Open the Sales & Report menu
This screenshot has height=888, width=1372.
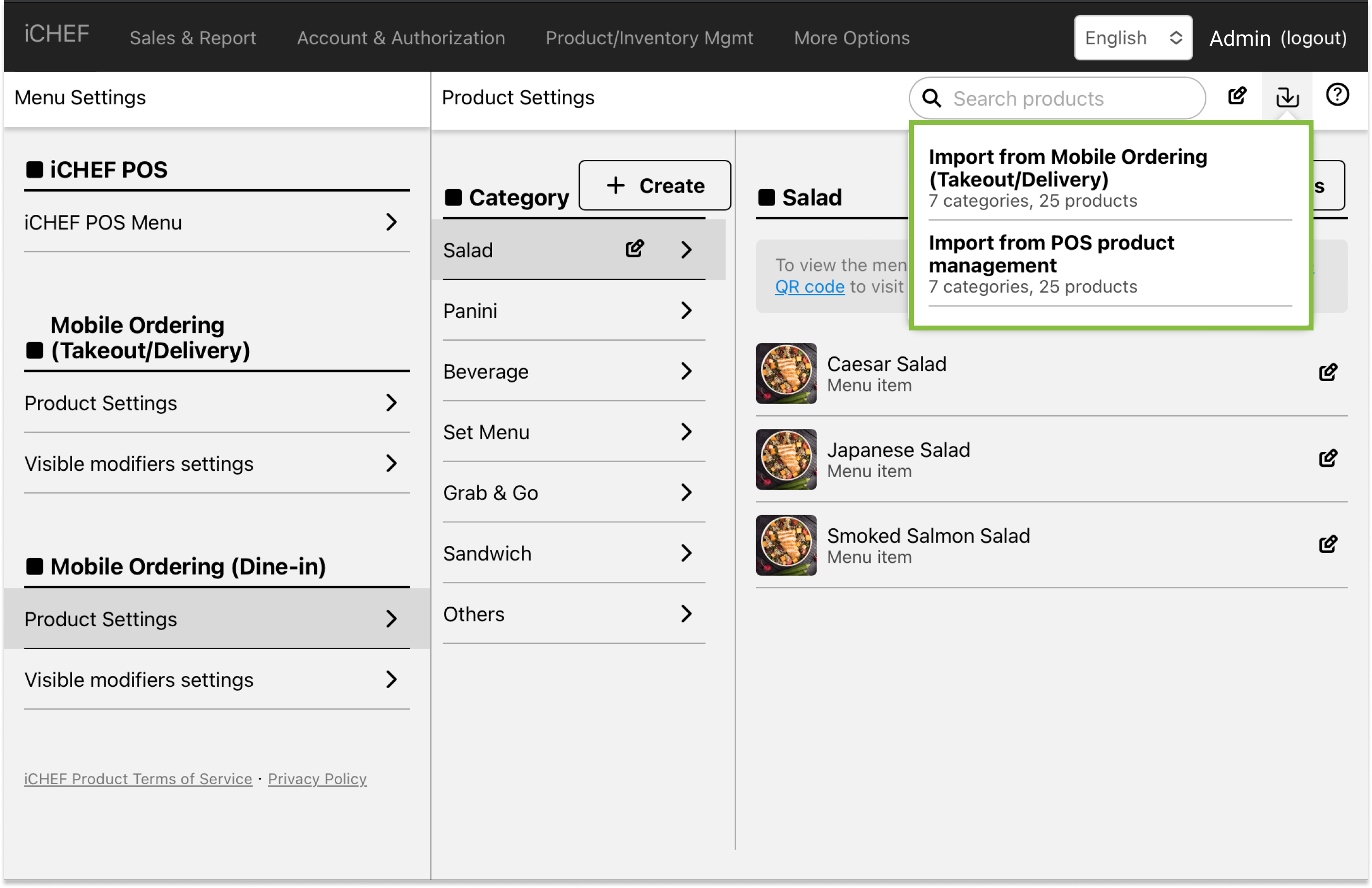(x=192, y=38)
